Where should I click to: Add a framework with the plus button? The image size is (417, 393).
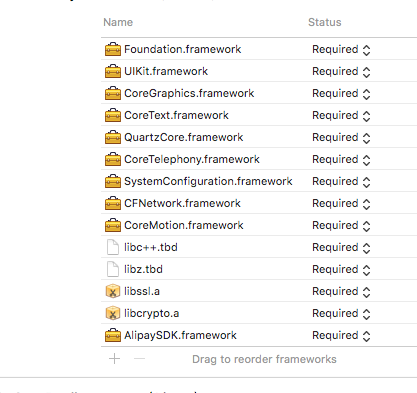(x=114, y=359)
